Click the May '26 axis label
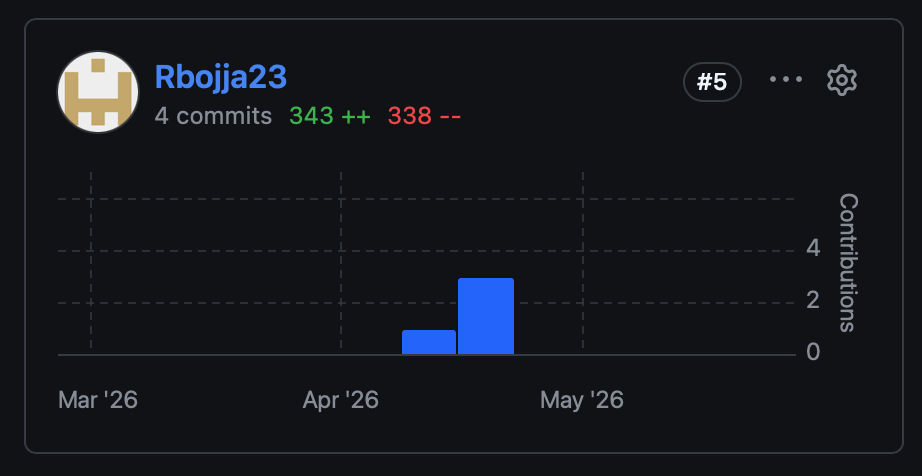 click(x=582, y=401)
